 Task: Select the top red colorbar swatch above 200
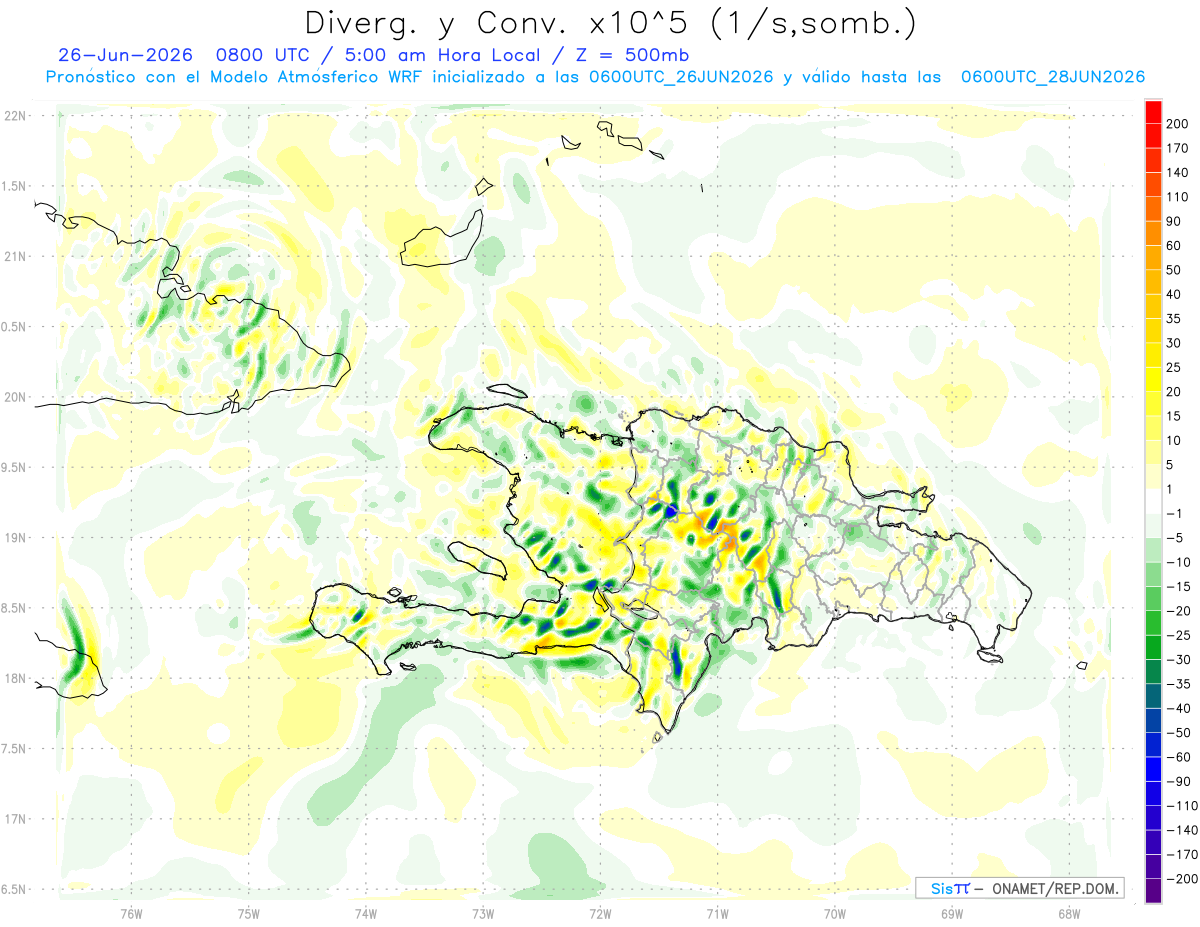tap(1153, 112)
